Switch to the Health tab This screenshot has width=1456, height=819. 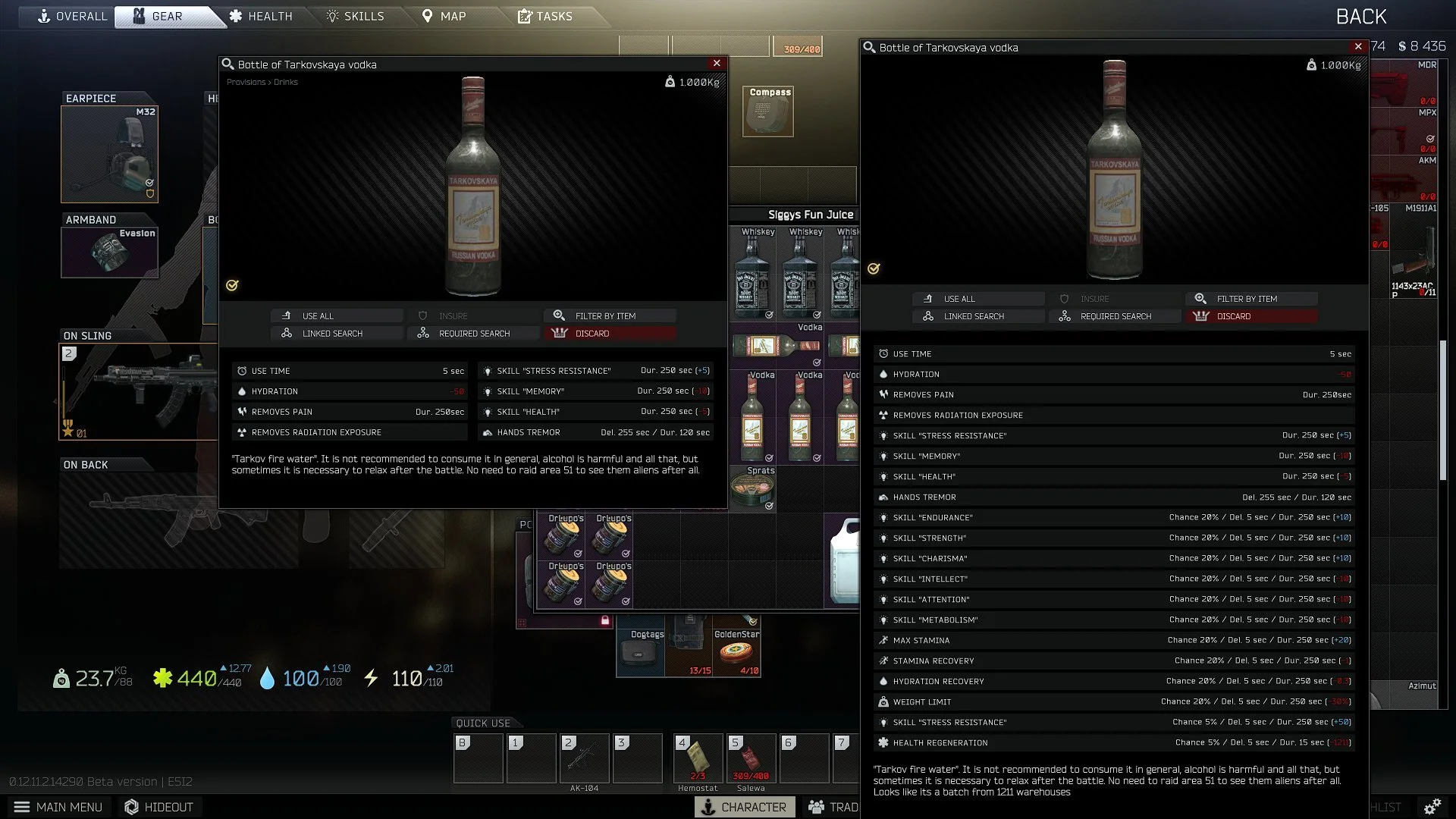(x=261, y=16)
